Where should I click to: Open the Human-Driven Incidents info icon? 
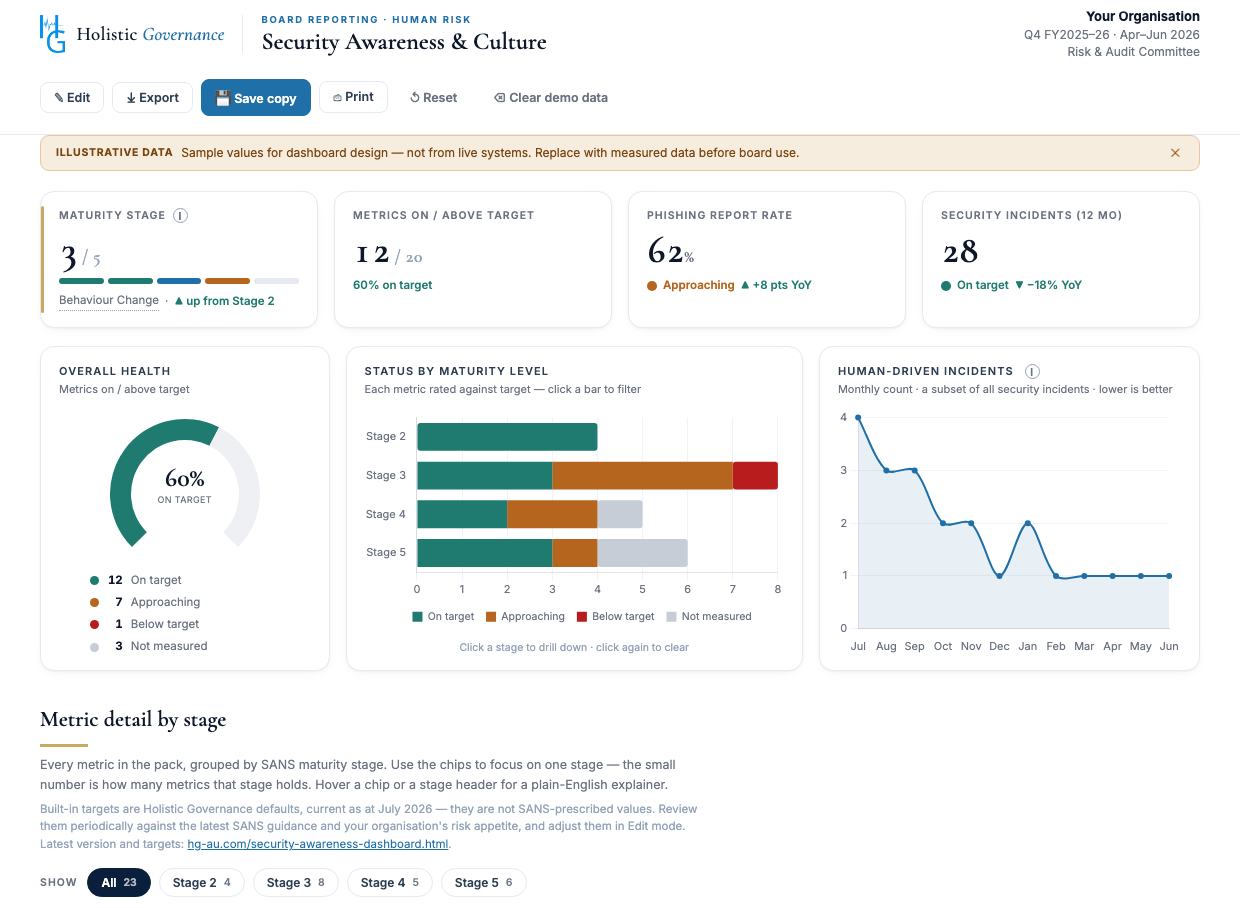pyautogui.click(x=1032, y=371)
